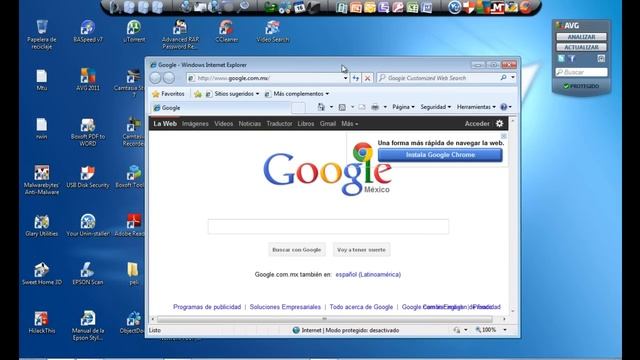Launch EPSON Scan desktop icon
640x360 pixels.
[x=88, y=273]
